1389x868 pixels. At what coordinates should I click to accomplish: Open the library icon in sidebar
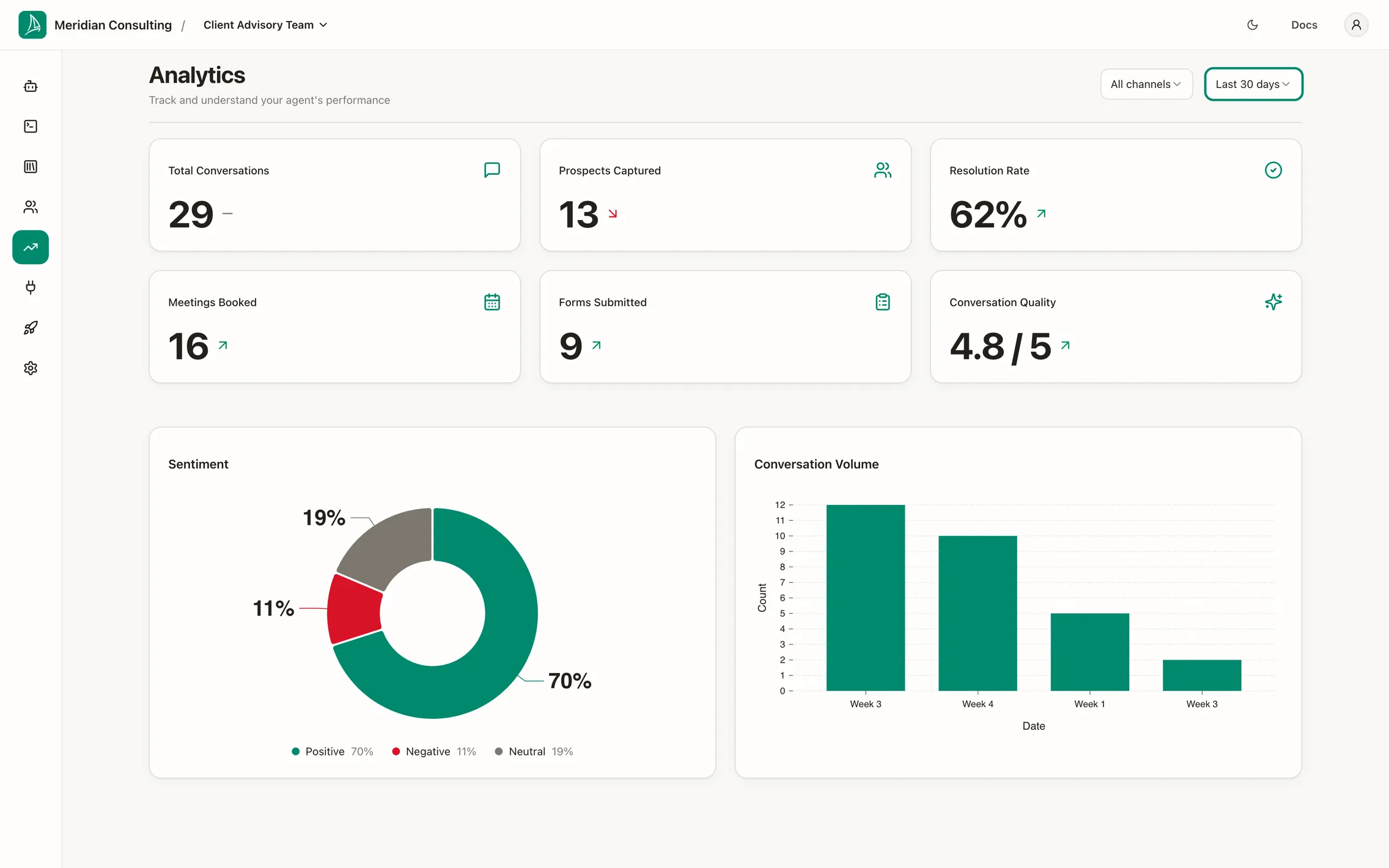pos(31,167)
